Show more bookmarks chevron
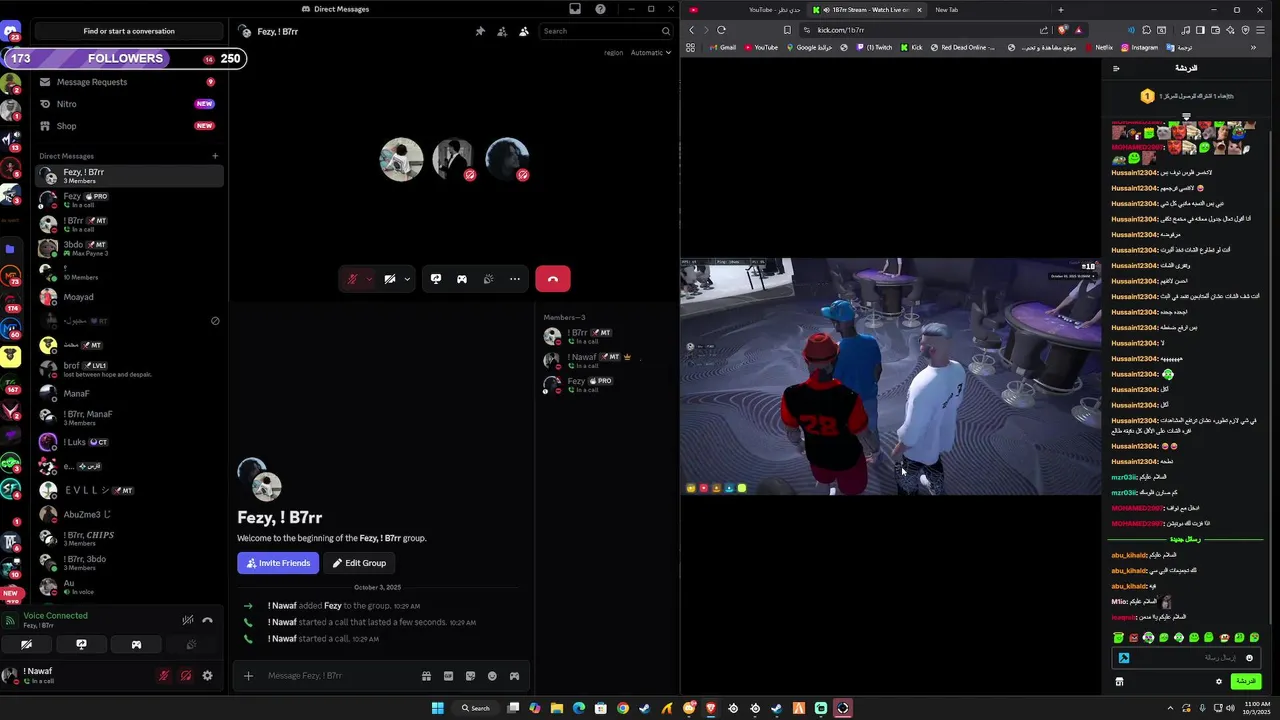Screen dimensions: 1280x720 click(1253, 47)
